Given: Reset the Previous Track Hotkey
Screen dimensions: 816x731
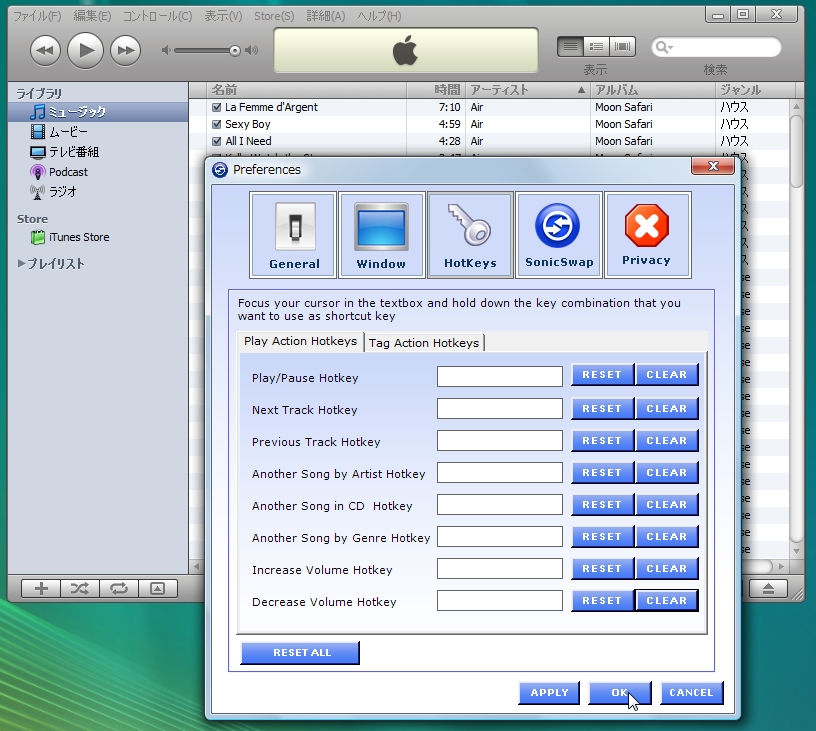Looking at the screenshot, I should pyautogui.click(x=603, y=441).
